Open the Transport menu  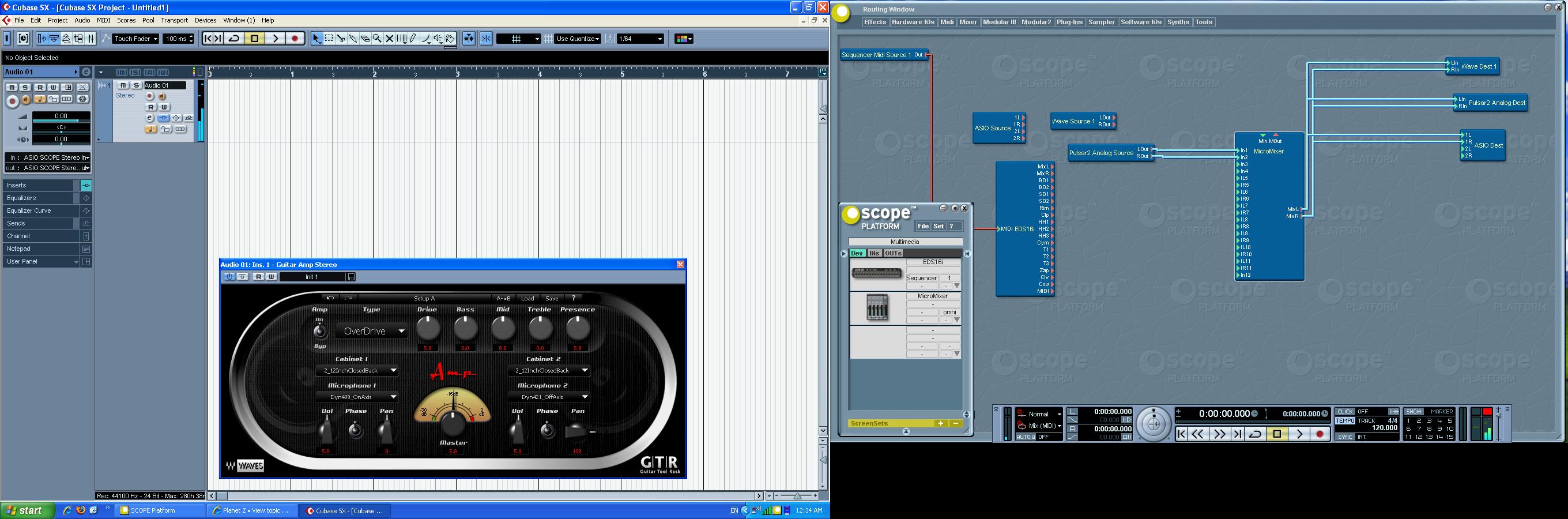175,20
